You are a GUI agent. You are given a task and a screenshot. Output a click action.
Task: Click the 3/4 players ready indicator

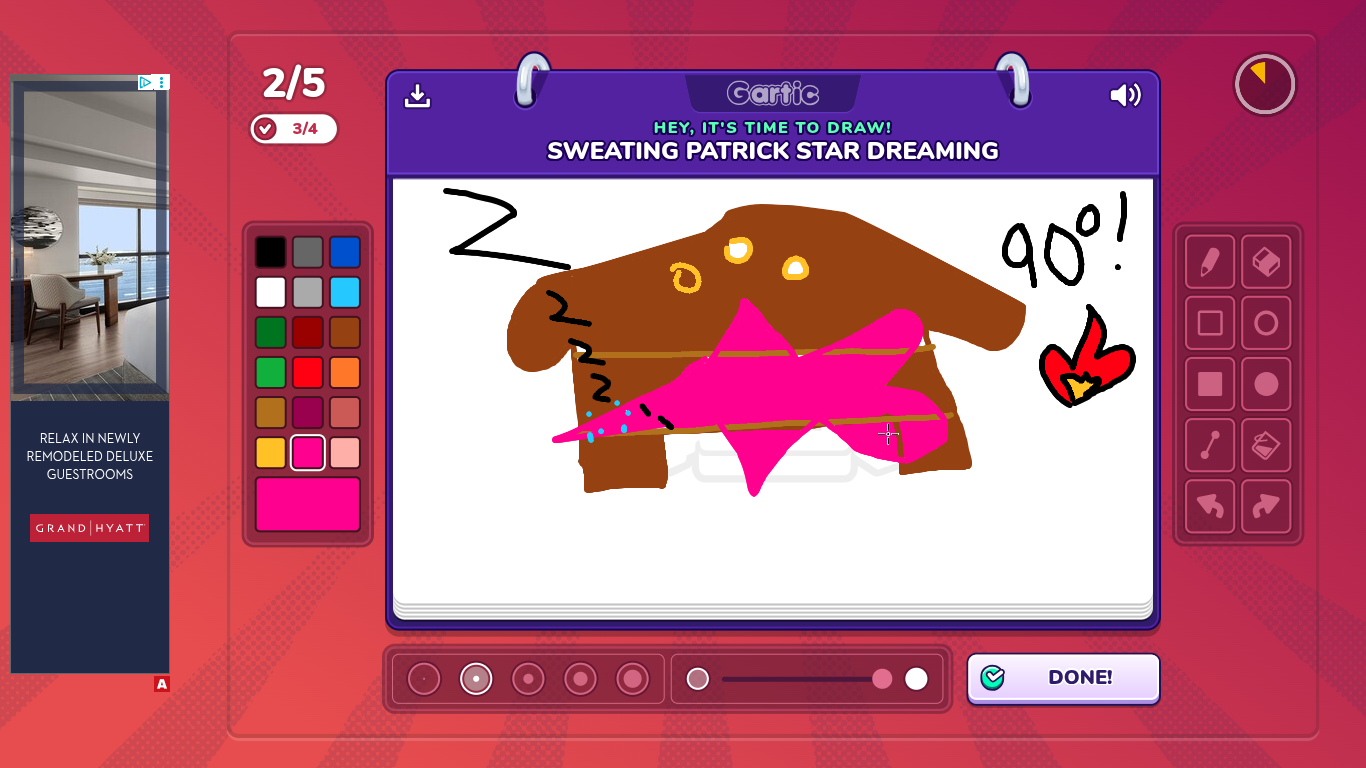point(294,128)
